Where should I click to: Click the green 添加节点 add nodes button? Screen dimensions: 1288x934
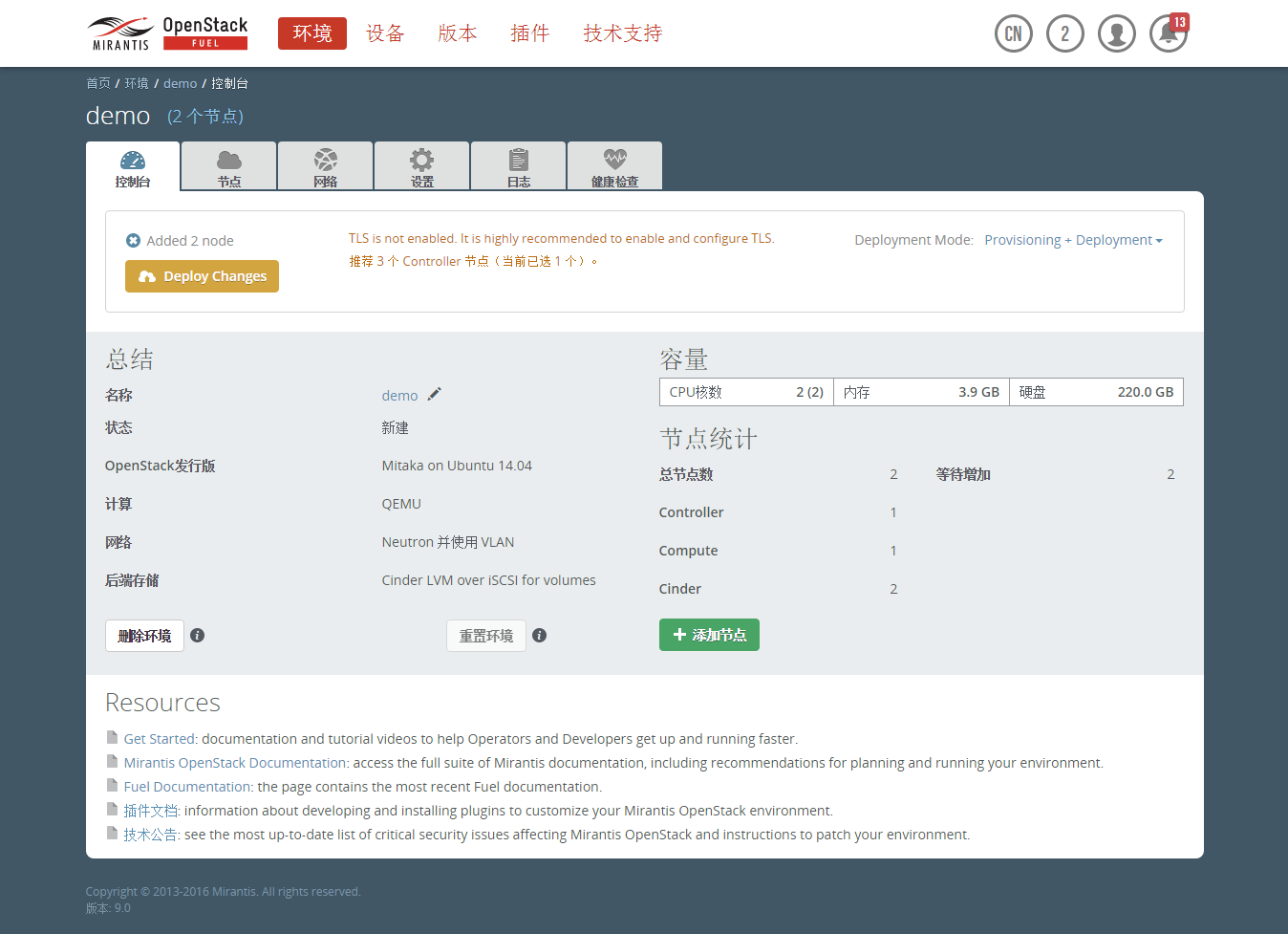tap(709, 635)
